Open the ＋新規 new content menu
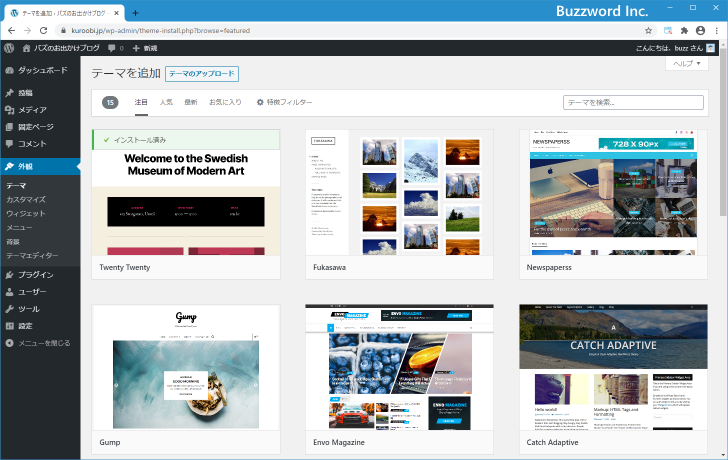The image size is (728, 460). click(x=145, y=48)
